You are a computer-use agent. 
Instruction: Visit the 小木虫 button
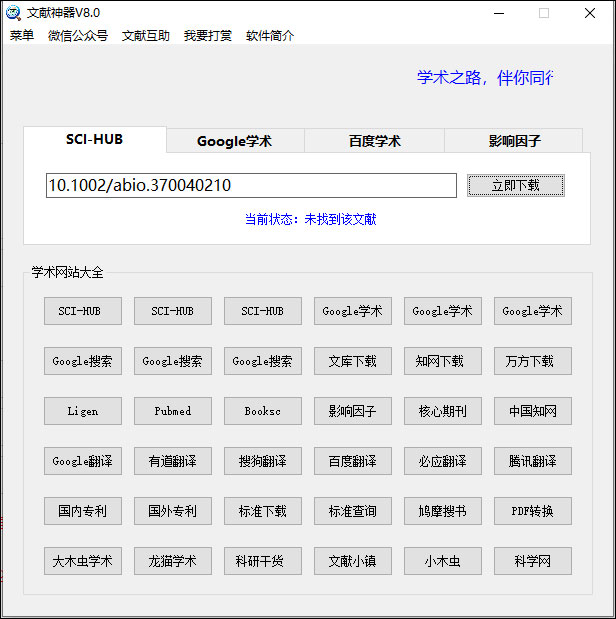click(x=443, y=561)
